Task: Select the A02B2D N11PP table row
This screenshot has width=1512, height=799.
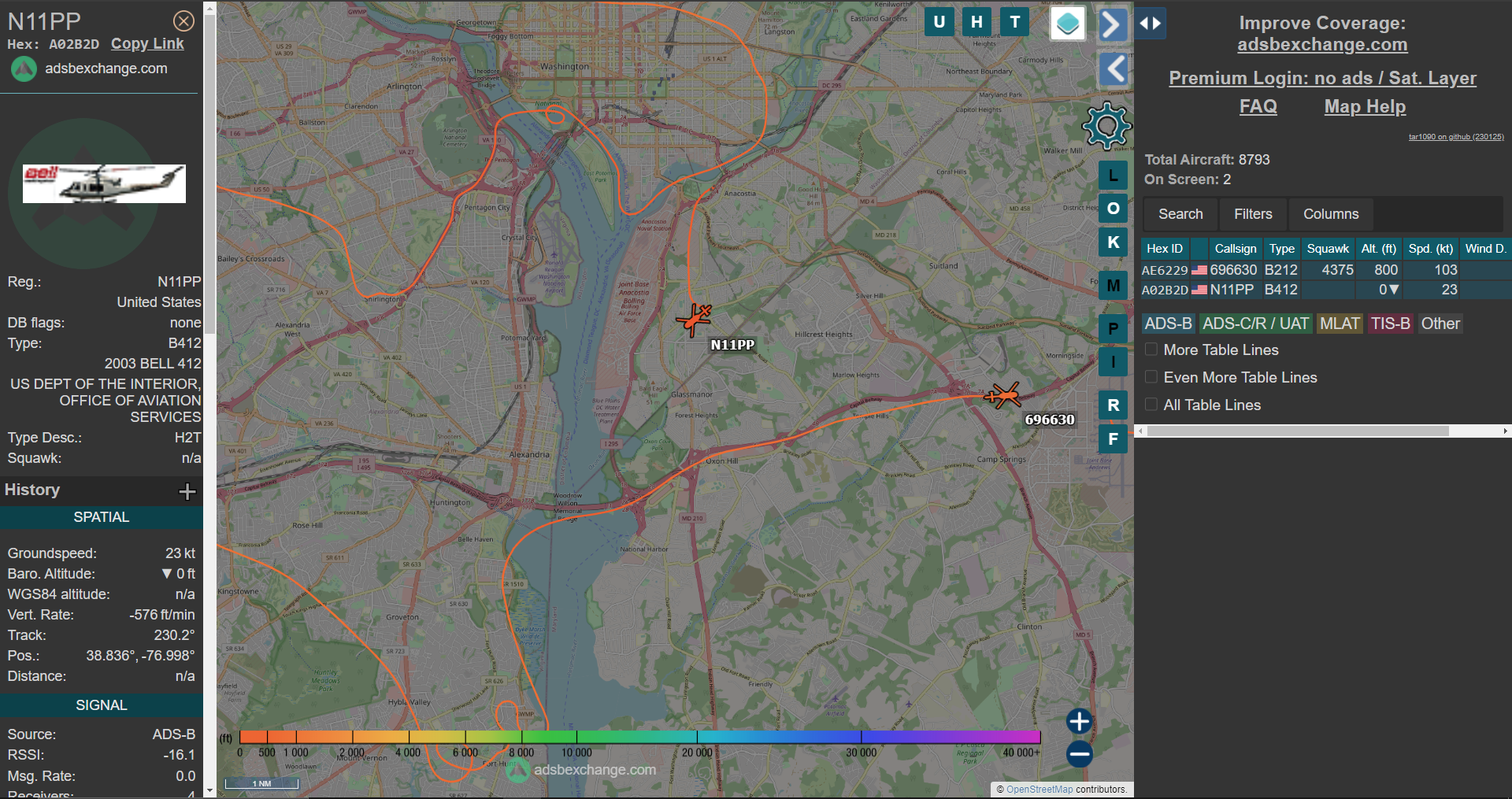Action: coord(1326,290)
